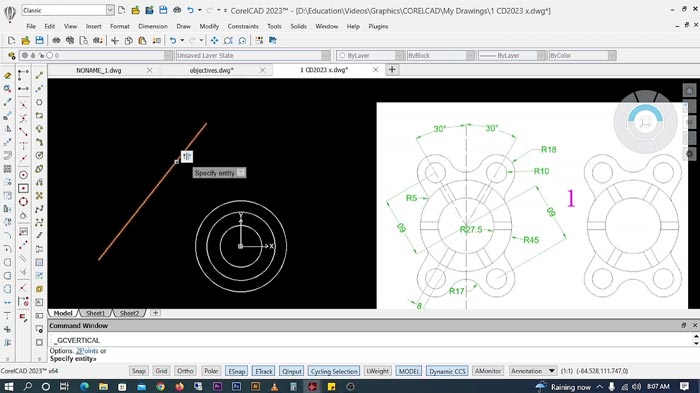Click the Paste clipboard icon in the standard toolbar
This screenshot has height=393, width=700.
pyautogui.click(x=142, y=41)
